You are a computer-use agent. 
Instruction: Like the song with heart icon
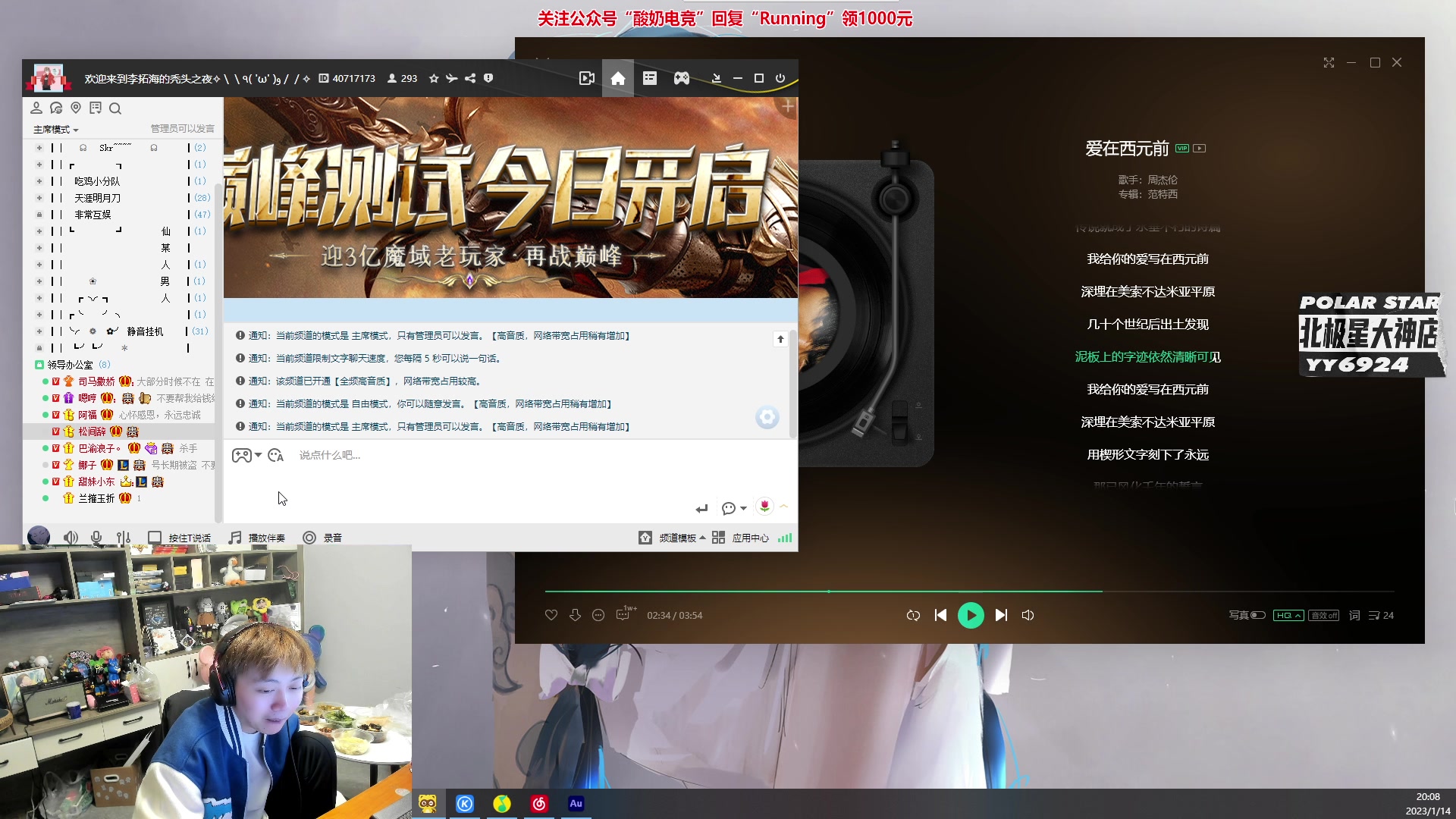(x=551, y=615)
